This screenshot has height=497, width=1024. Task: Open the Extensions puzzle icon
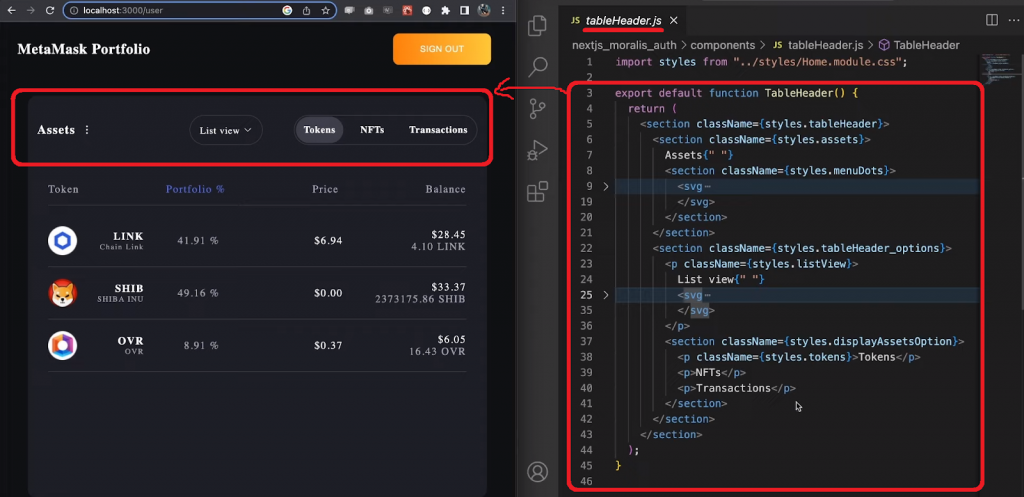(445, 10)
